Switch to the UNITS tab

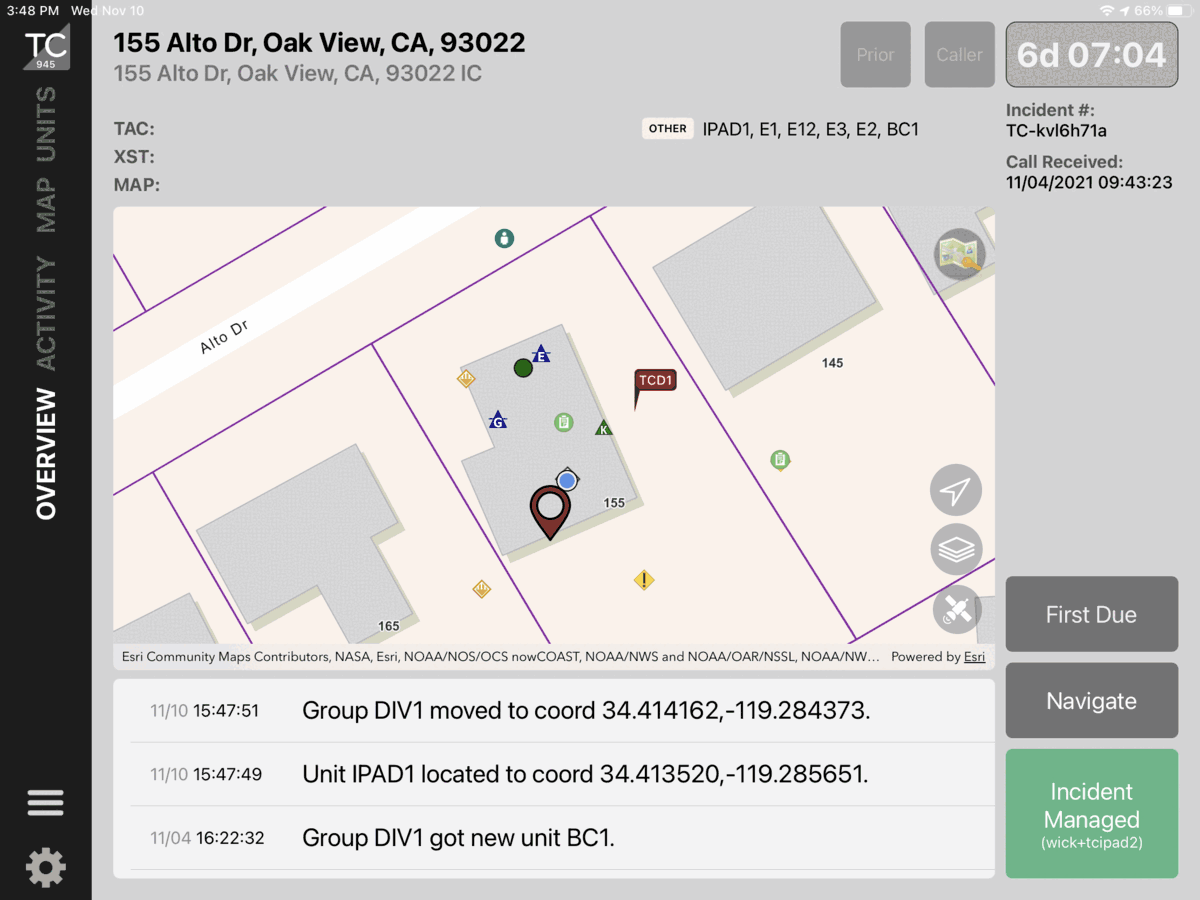[x=46, y=125]
